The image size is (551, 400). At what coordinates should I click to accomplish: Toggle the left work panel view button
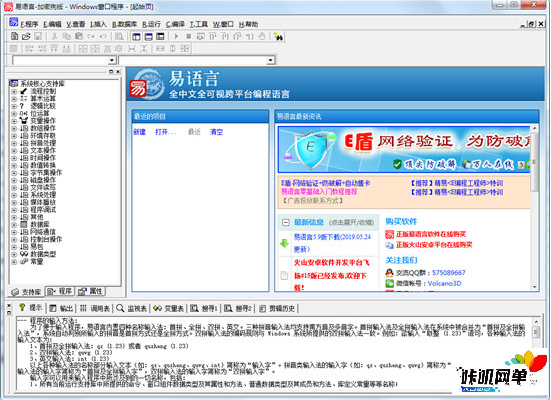tap(136, 36)
